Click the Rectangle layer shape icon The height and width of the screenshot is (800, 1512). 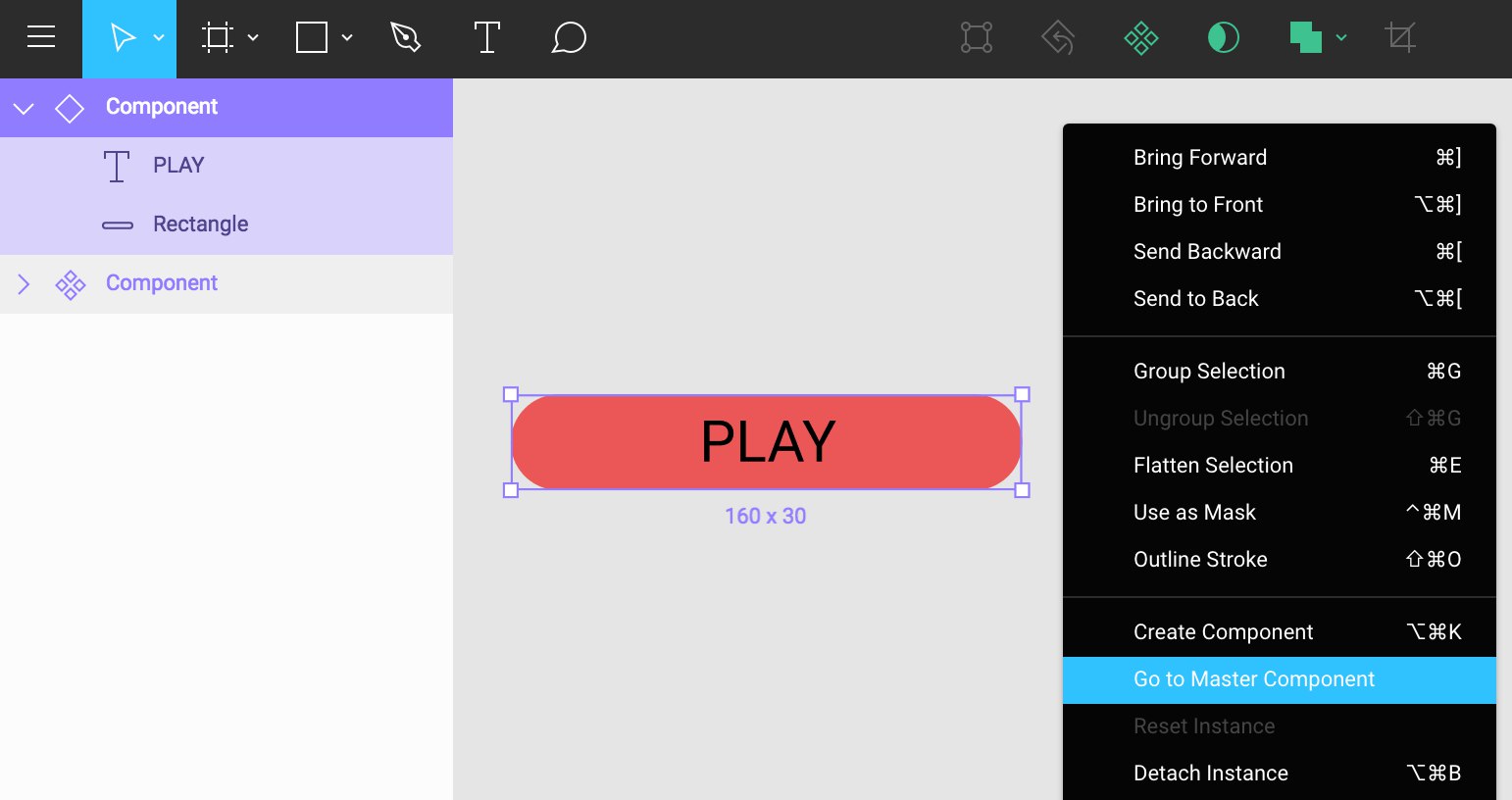point(118,225)
